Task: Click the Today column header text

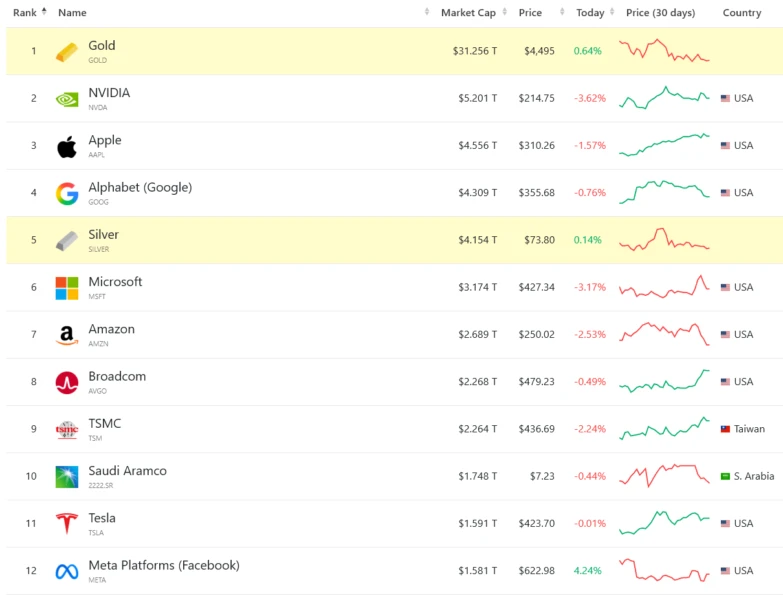Action: [x=590, y=13]
